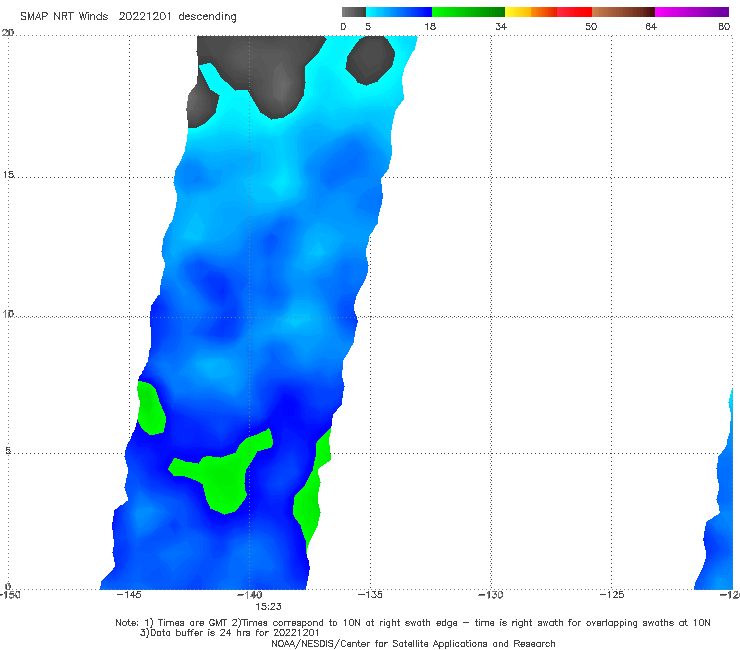
Task: Click the swath time '15:23' label
Action: click(x=268, y=607)
